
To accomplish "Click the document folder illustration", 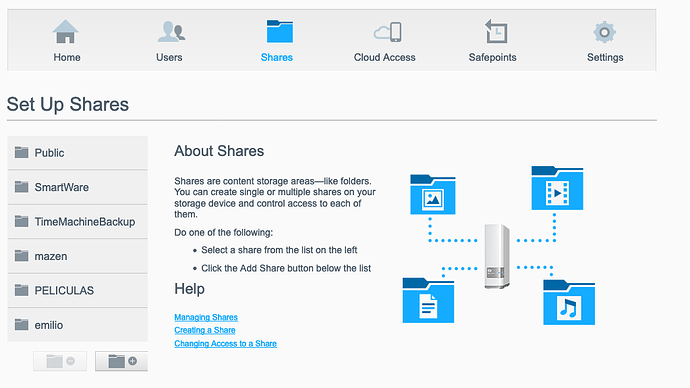I will 428,300.
